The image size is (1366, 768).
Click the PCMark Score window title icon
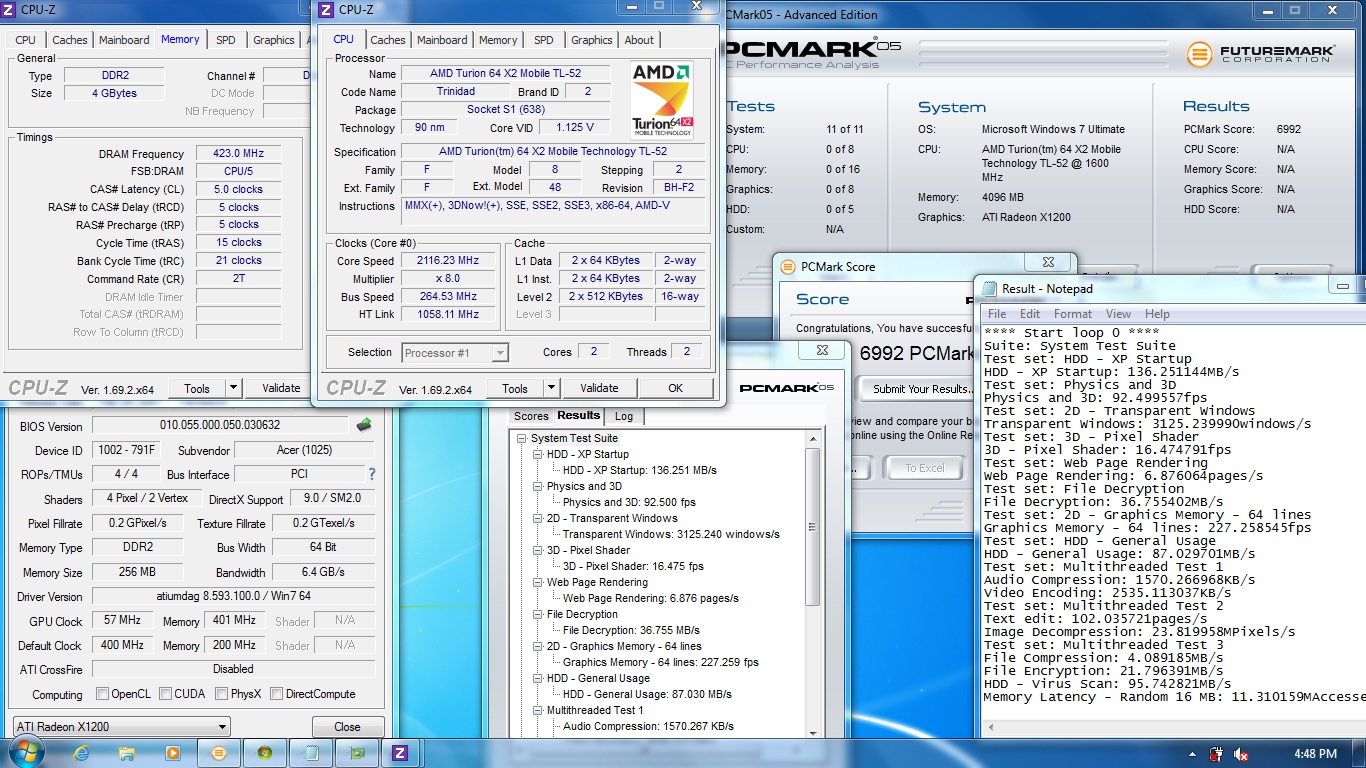point(787,267)
